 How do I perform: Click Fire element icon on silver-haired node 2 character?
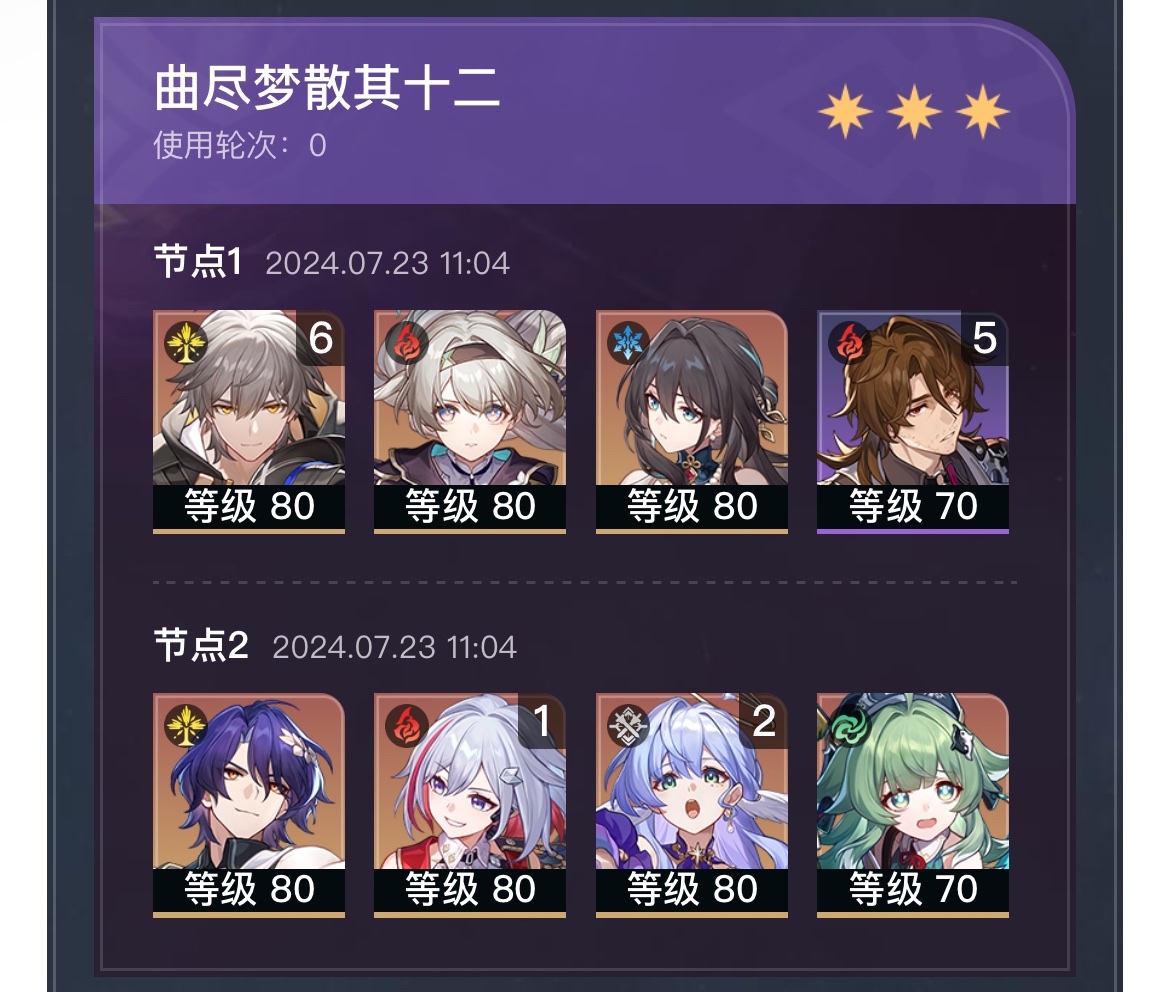pos(407,726)
